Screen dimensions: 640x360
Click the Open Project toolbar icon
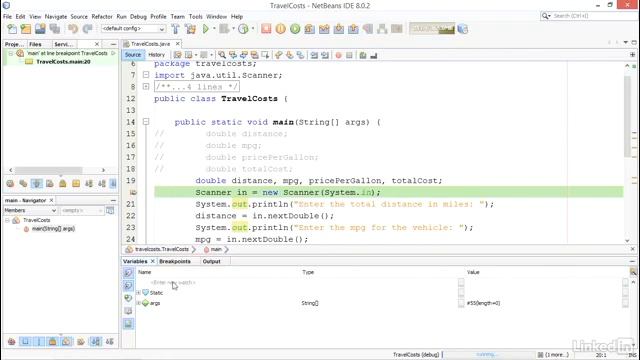40,29
